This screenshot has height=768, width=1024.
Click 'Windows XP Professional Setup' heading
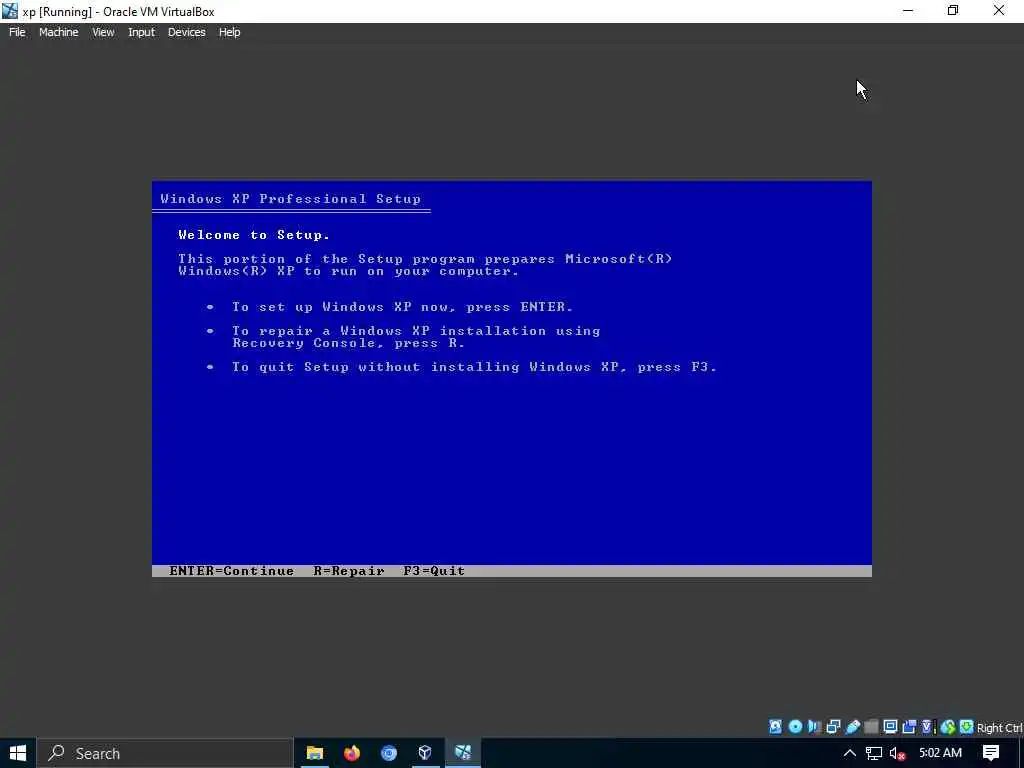tap(291, 199)
